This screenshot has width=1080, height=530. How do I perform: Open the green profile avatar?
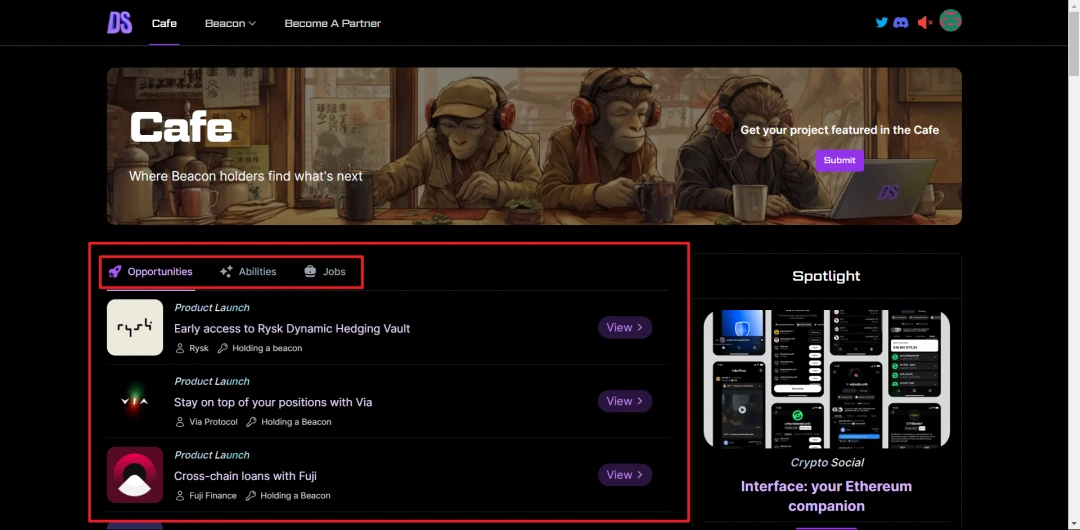coord(950,21)
